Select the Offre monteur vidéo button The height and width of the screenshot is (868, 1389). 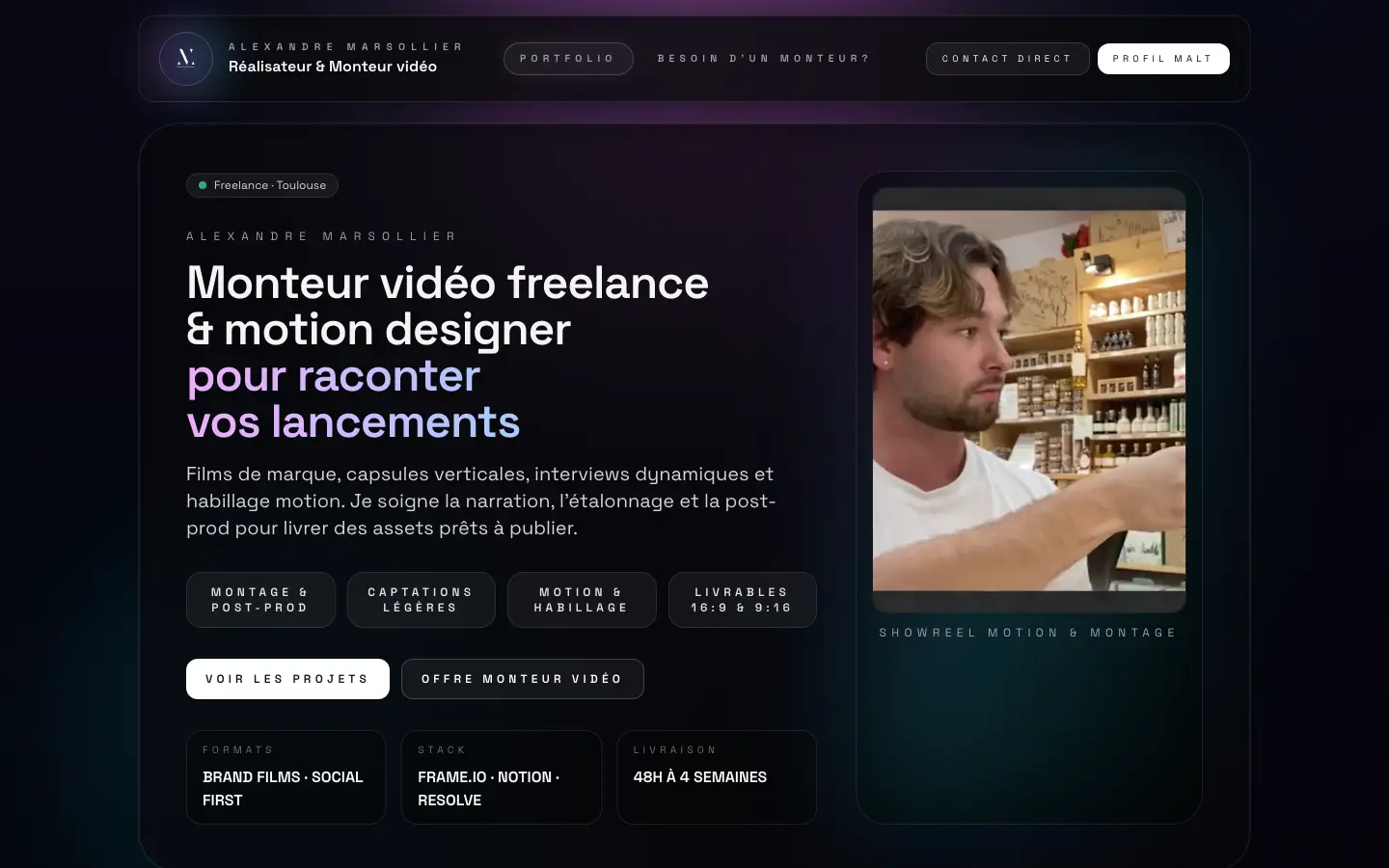(x=523, y=679)
